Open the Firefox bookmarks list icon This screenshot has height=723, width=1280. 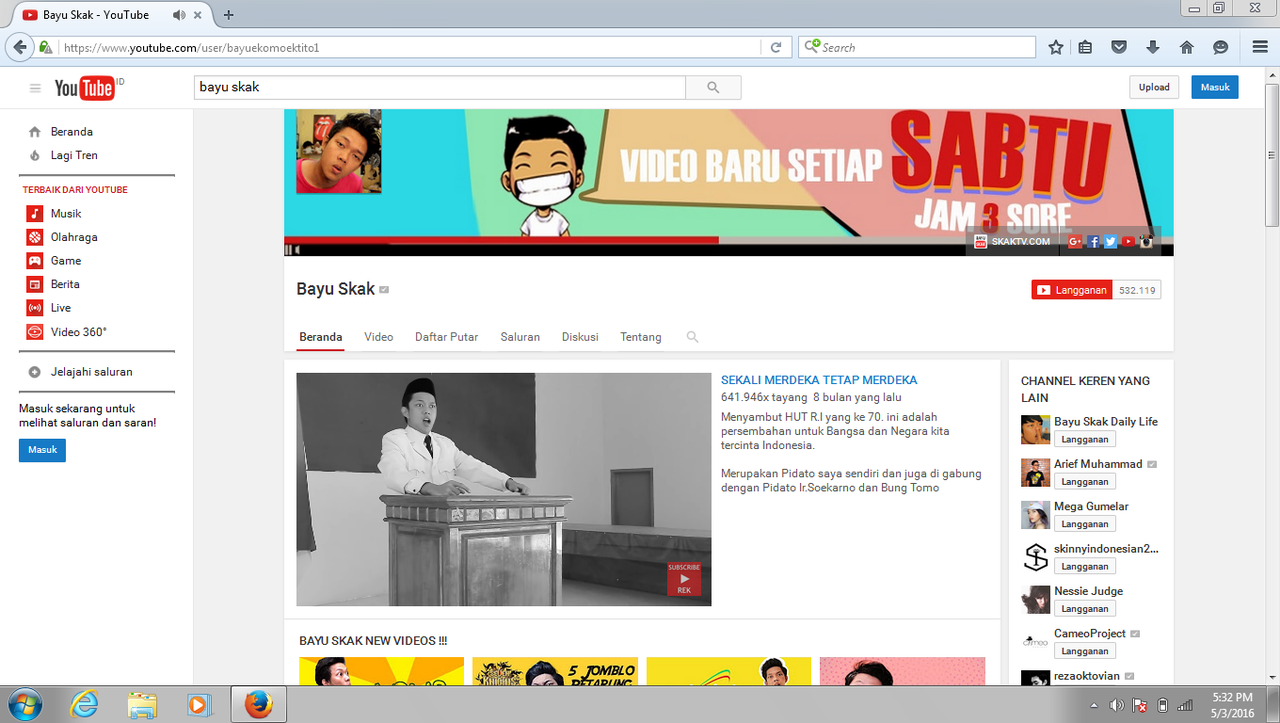1086,47
